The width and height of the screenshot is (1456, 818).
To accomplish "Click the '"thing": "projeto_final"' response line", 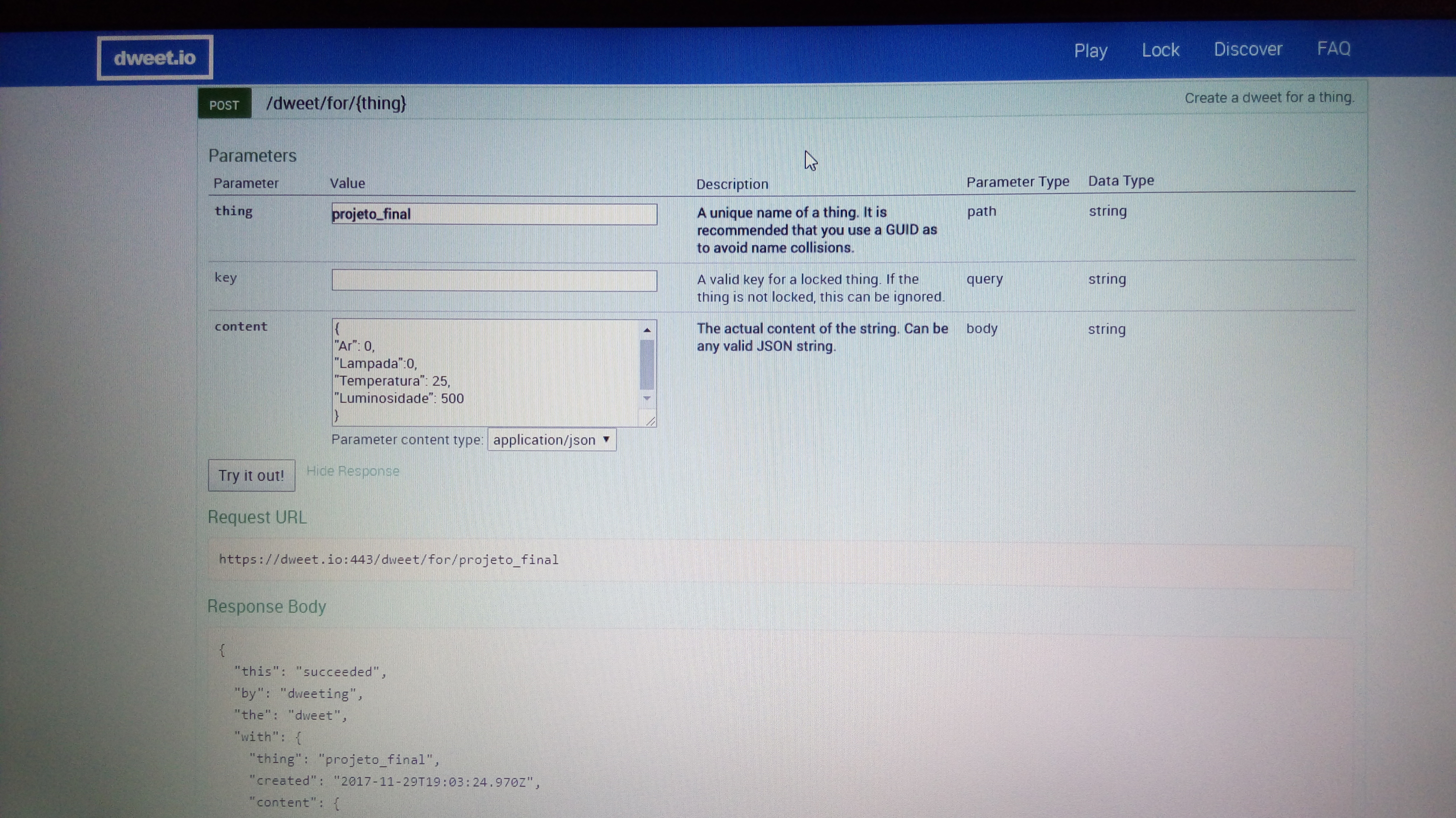I will click(x=344, y=759).
